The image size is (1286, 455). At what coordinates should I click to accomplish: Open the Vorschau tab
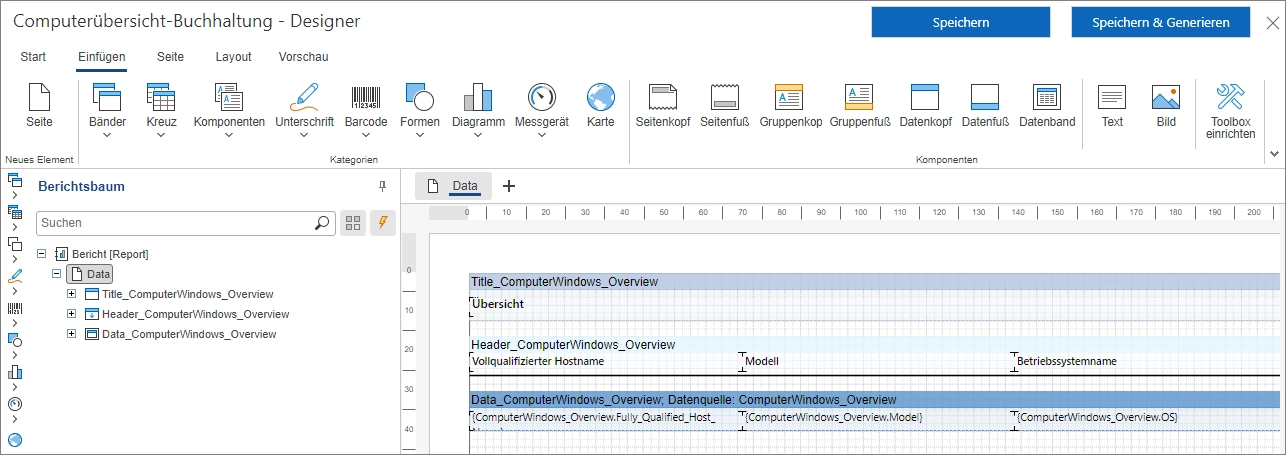pos(303,57)
